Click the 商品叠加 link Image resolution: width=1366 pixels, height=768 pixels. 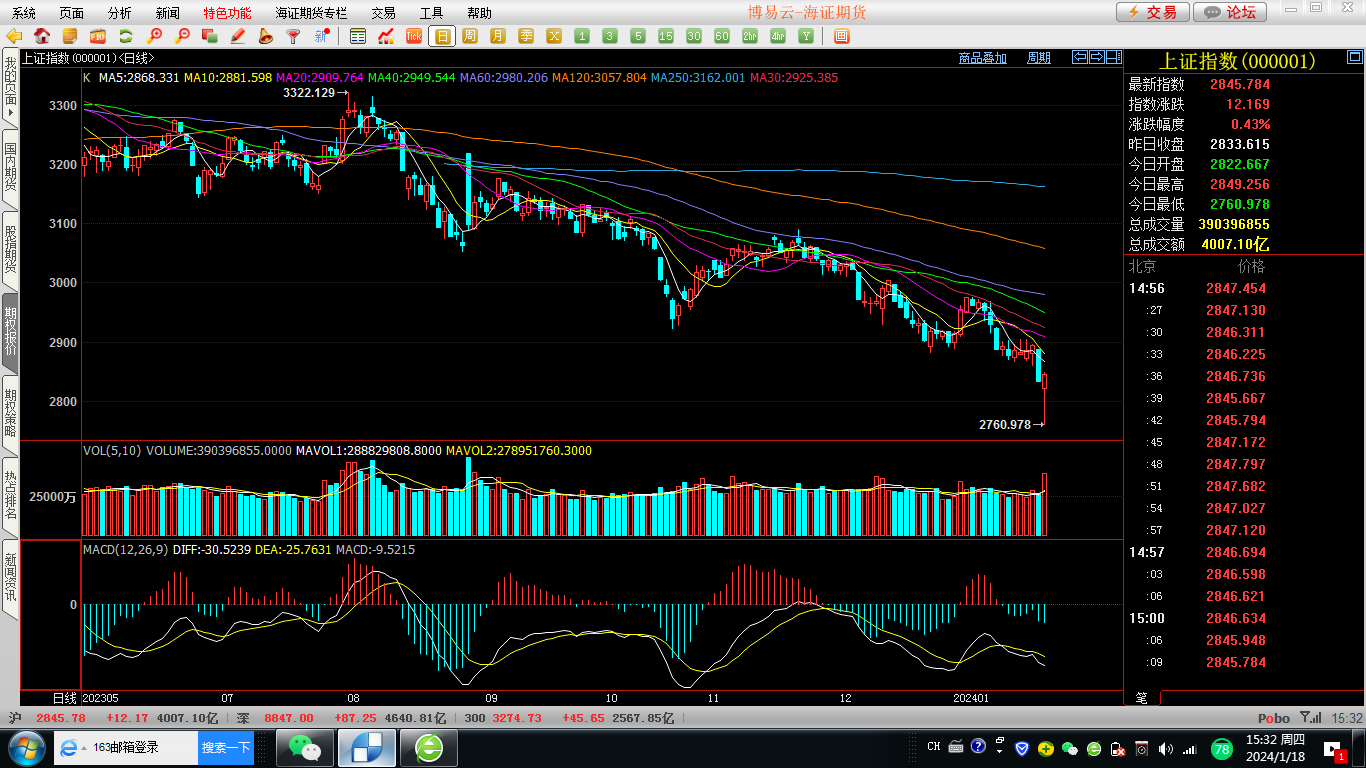982,58
